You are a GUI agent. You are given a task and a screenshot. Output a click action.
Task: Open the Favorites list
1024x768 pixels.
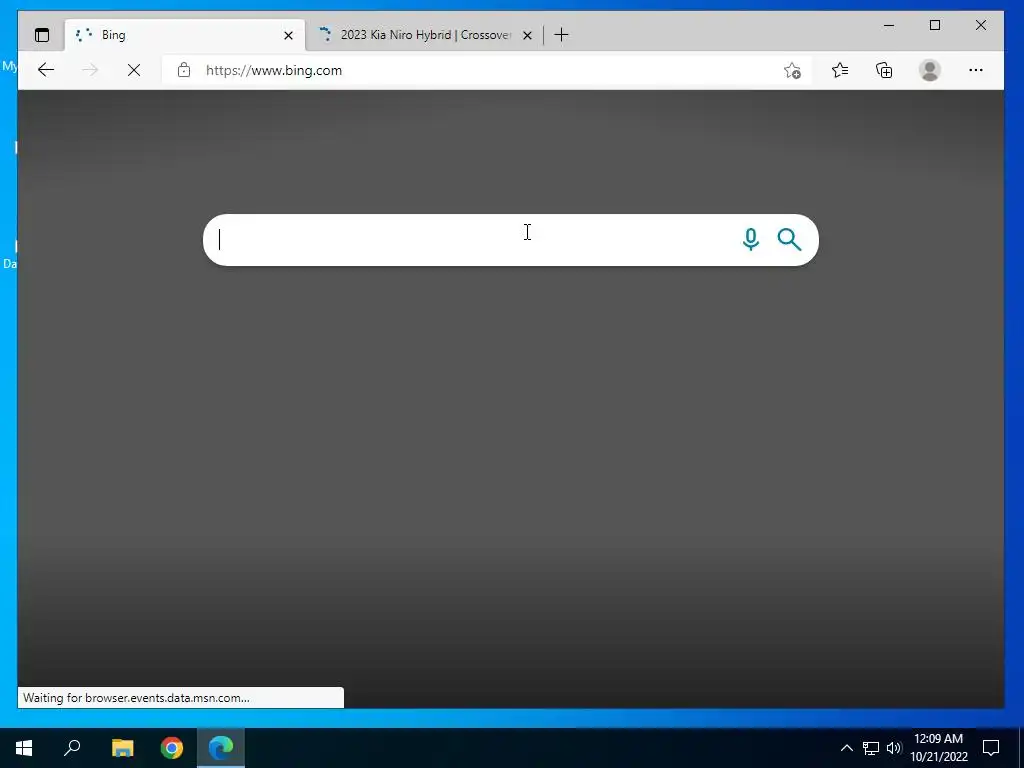pos(840,70)
